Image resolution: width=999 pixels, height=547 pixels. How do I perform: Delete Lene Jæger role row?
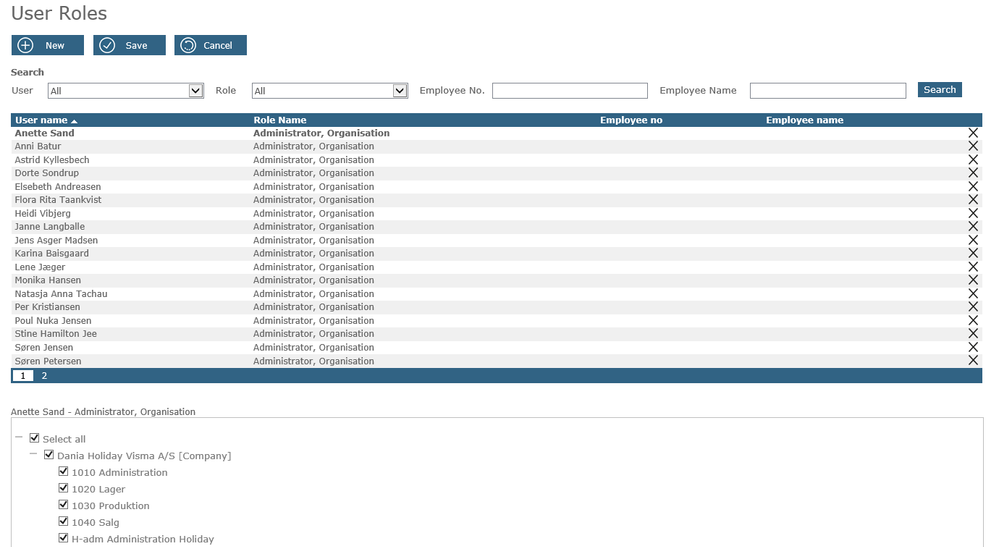click(x=973, y=267)
